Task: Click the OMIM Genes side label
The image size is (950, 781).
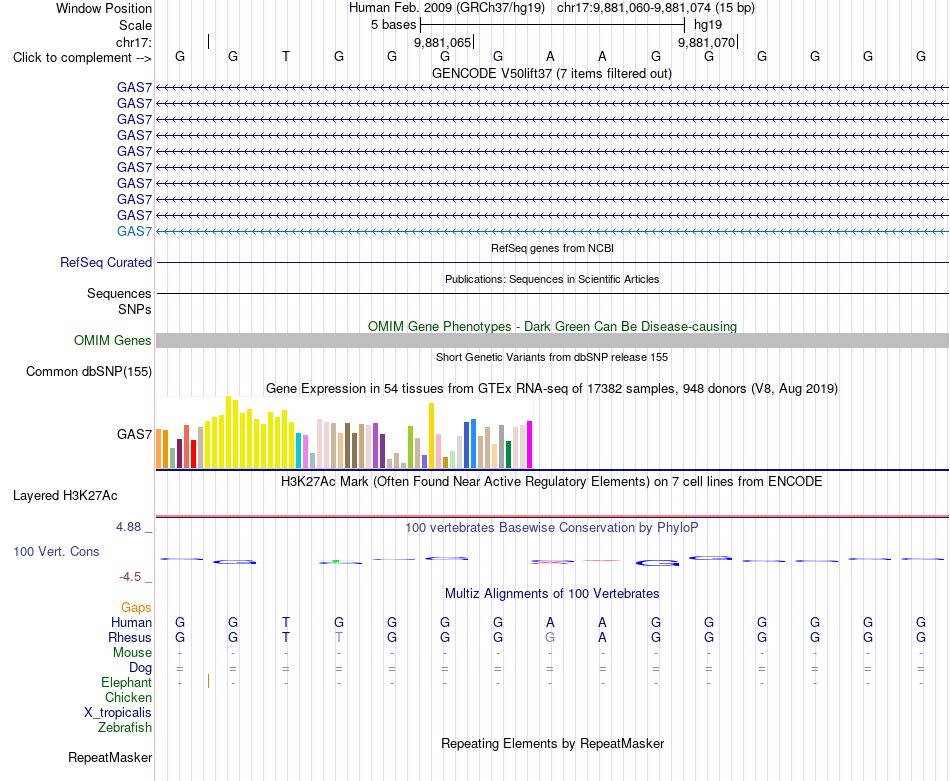Action: [112, 341]
